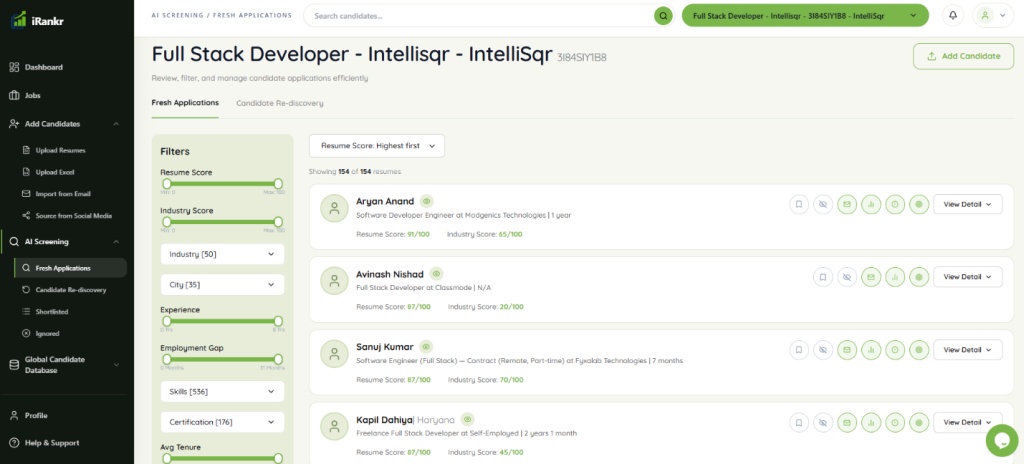
Task: Click the iRankr logo
Action: coord(37,20)
